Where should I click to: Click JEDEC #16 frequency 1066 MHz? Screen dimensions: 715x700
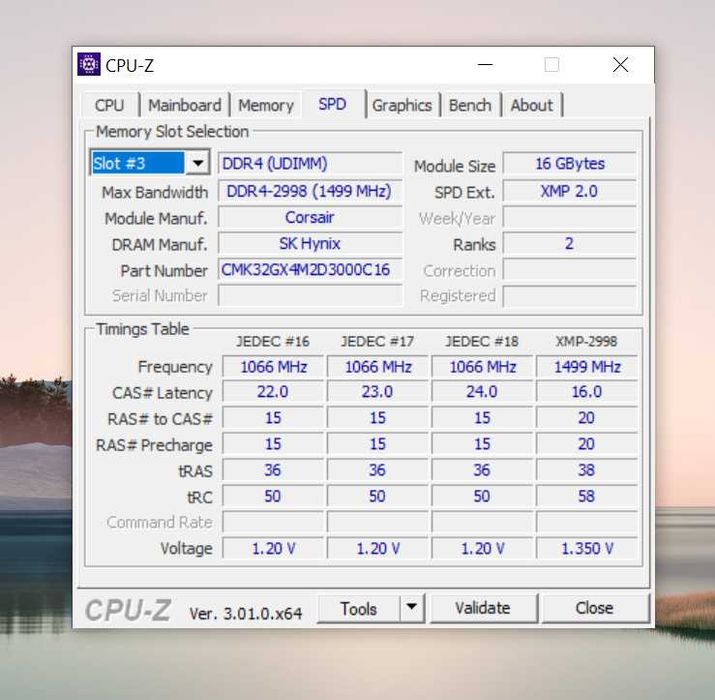point(273,367)
